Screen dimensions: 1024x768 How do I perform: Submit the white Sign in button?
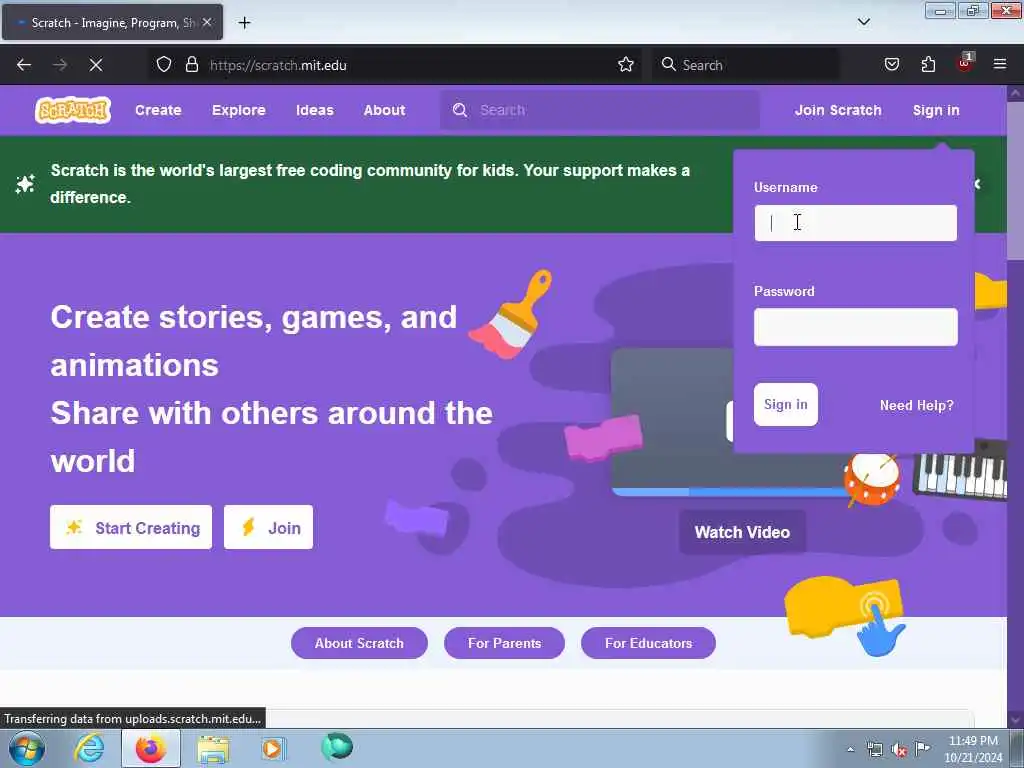pyautogui.click(x=786, y=404)
